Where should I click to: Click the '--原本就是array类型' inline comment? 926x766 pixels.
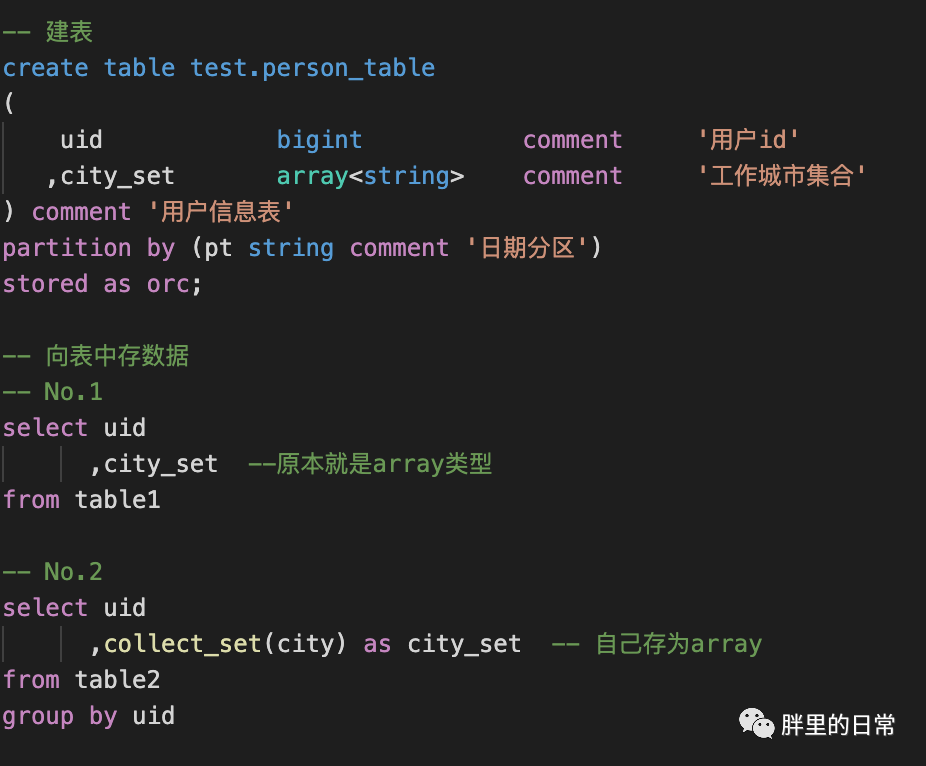click(x=370, y=464)
